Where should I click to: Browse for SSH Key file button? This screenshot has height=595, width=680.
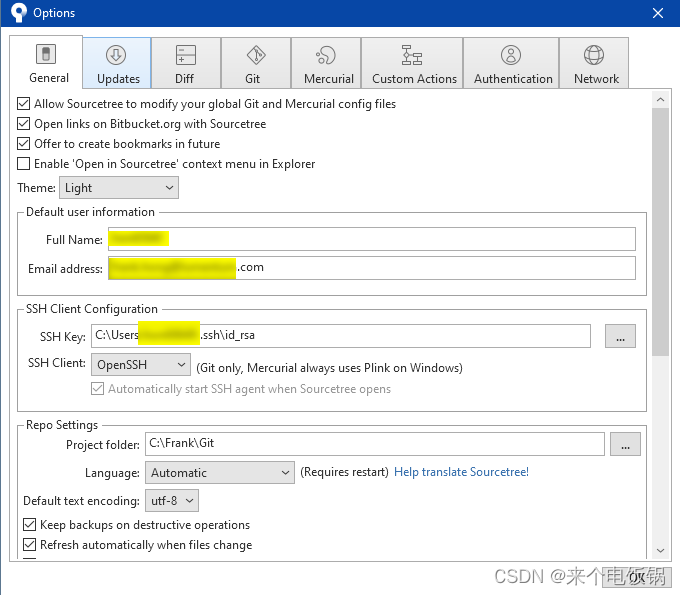(x=620, y=336)
